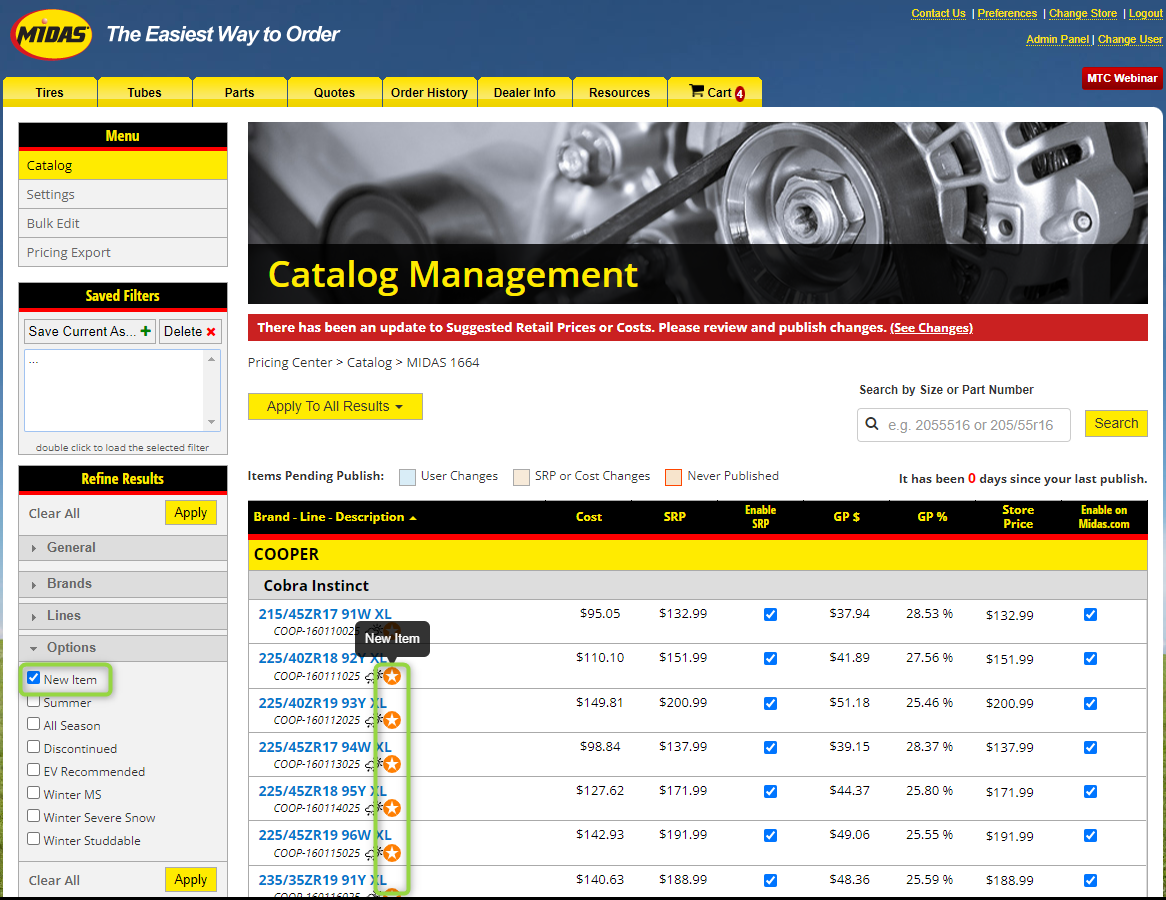Click the sort arrow on Brand - Line - Description
The width and height of the screenshot is (1166, 900).
click(x=413, y=518)
